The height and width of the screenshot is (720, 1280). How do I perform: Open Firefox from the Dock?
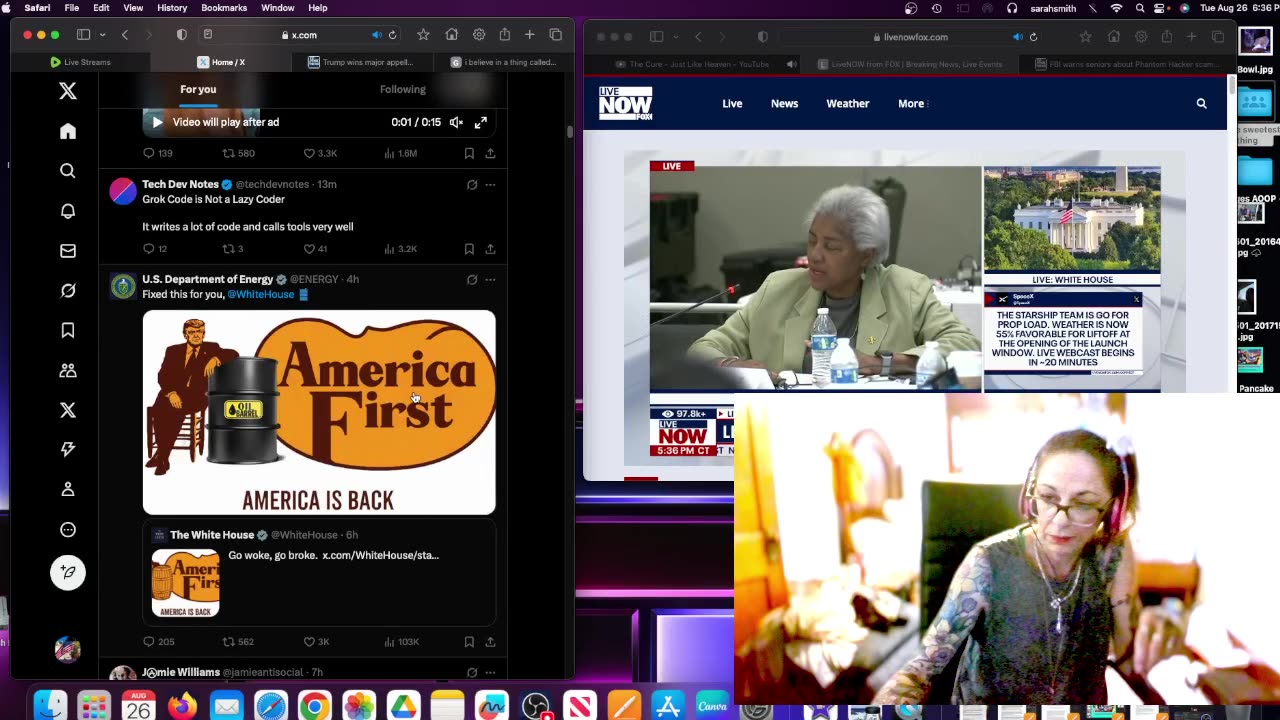tap(182, 706)
